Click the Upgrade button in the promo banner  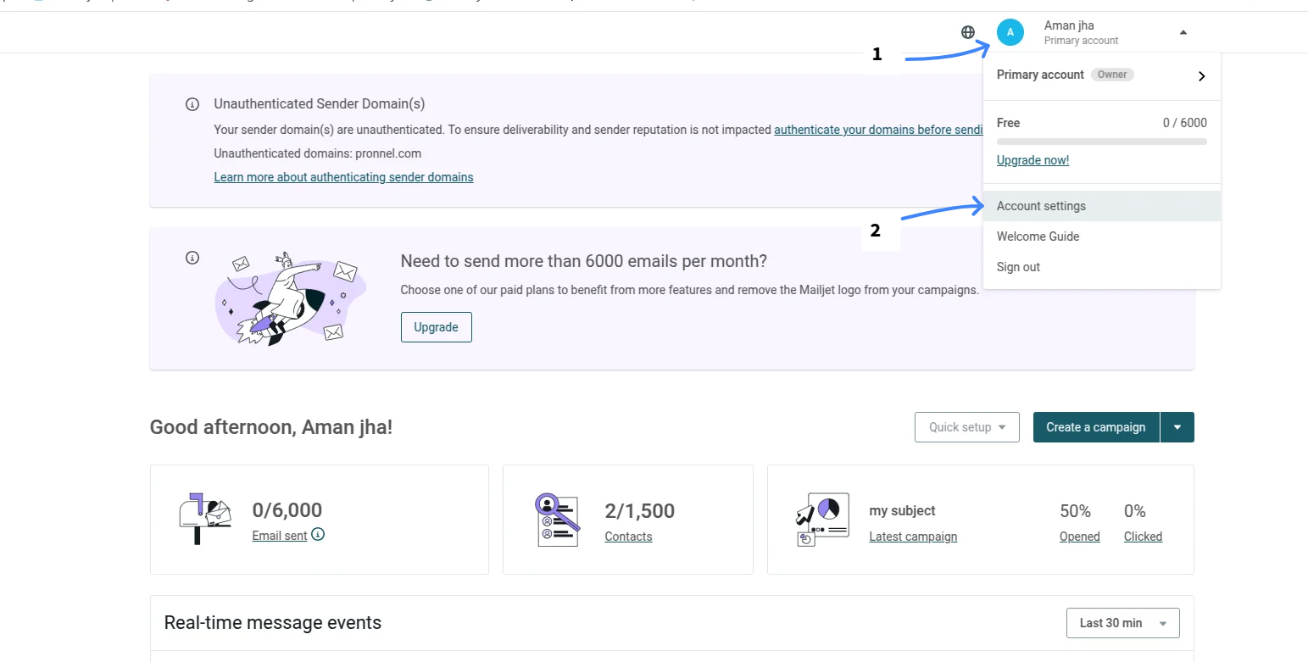click(x=436, y=327)
